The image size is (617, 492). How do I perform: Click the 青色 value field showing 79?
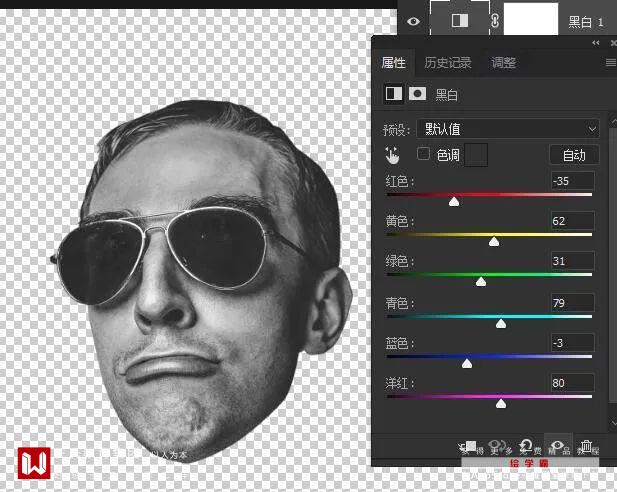572,303
